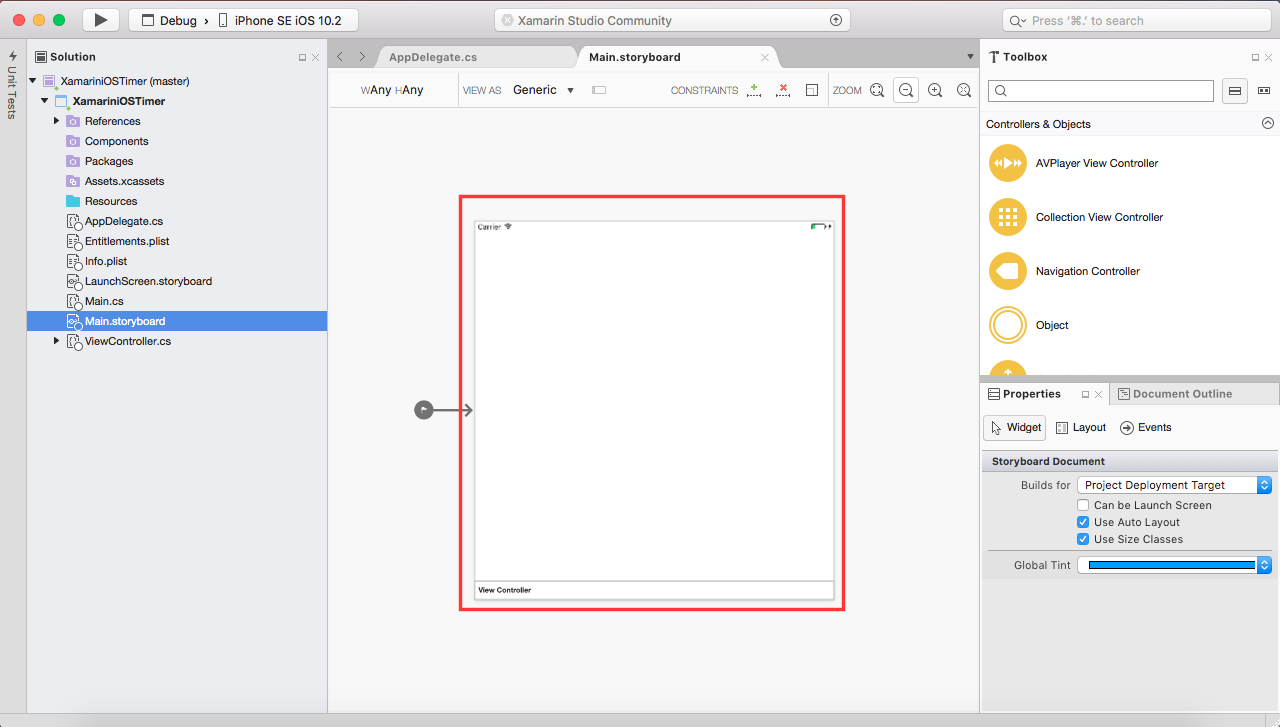
Task: Uncheck Use Size Classes
Action: [x=1083, y=539]
